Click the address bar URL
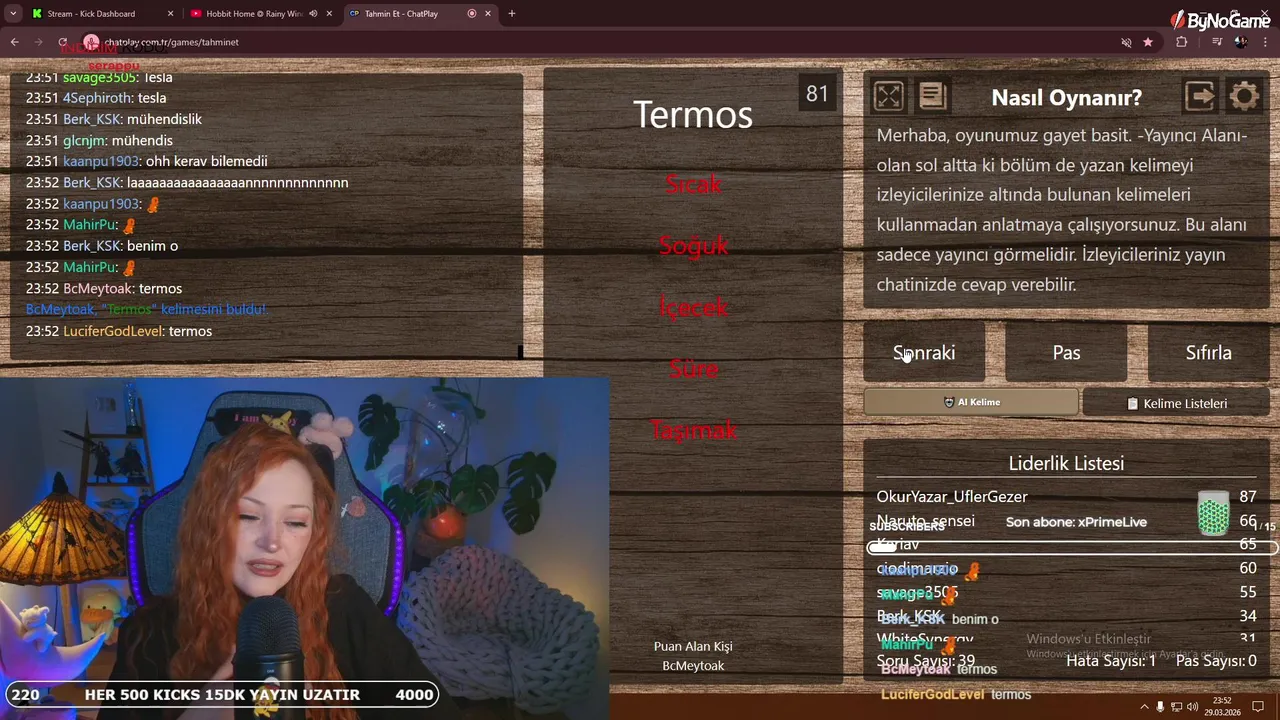This screenshot has width=1280, height=720. click(x=171, y=42)
